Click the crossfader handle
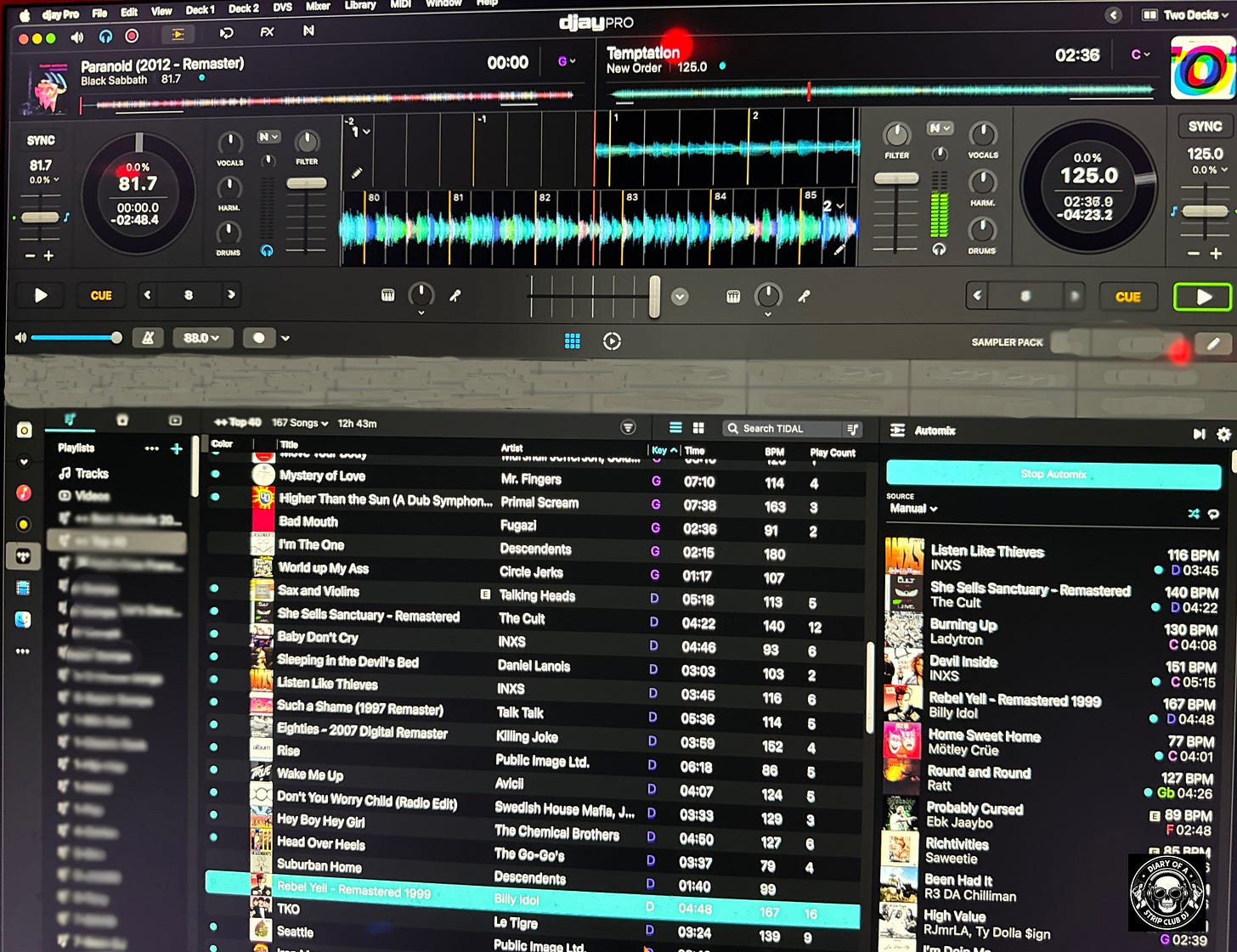 tap(654, 296)
